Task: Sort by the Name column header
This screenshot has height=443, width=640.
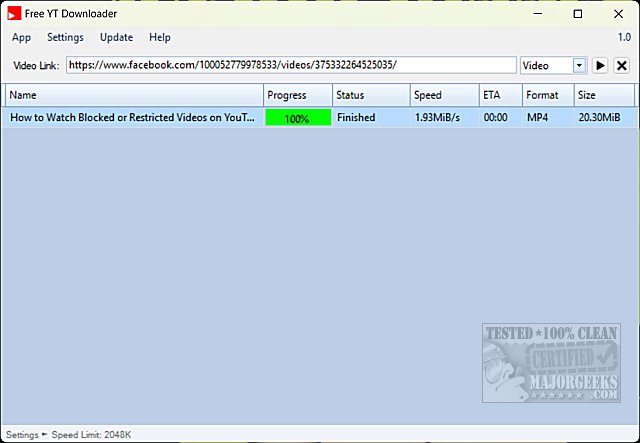Action: 134,95
